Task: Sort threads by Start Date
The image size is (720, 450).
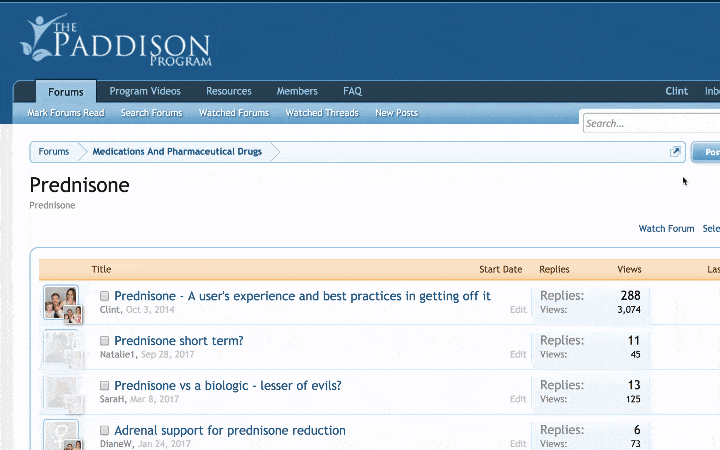Action: pyautogui.click(x=501, y=269)
